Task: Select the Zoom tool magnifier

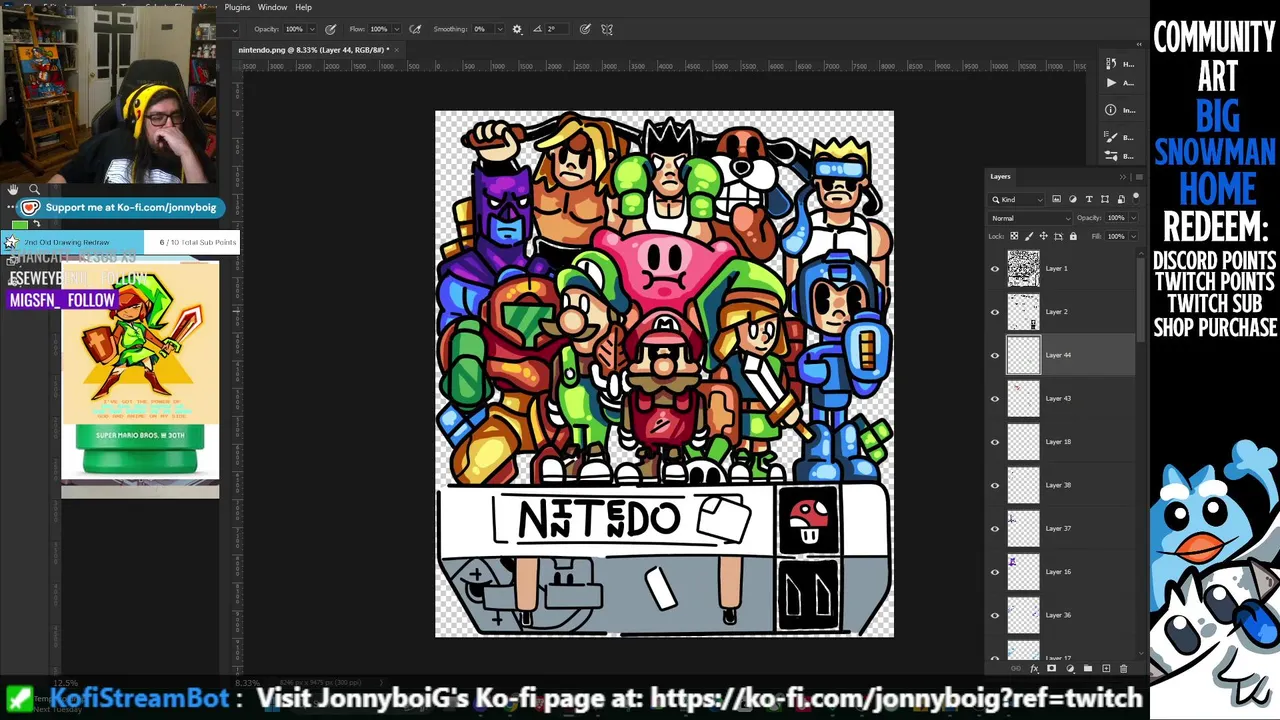Action: tap(34, 190)
